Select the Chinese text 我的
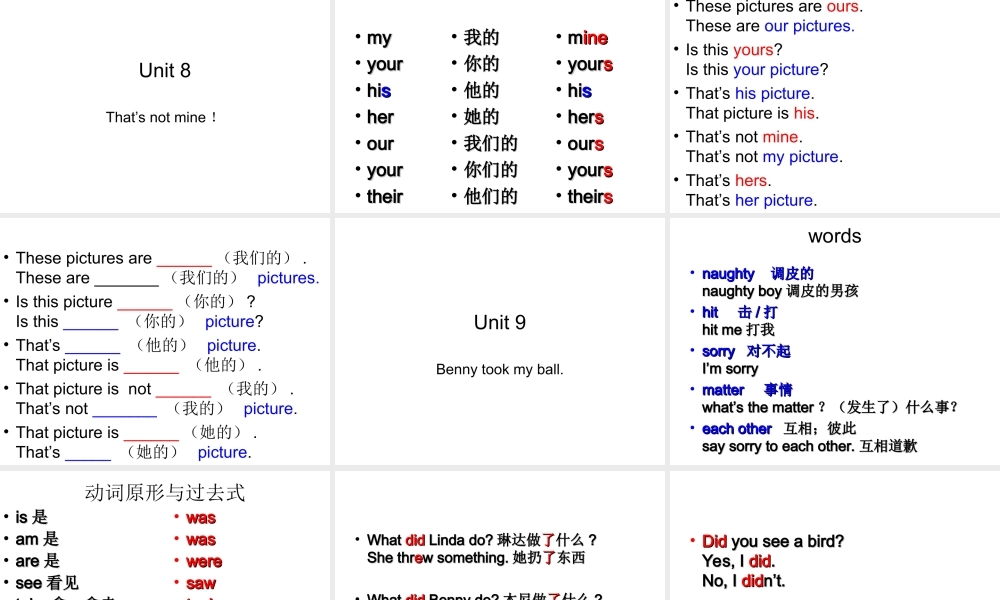The width and height of the screenshot is (1000, 600). [482, 38]
